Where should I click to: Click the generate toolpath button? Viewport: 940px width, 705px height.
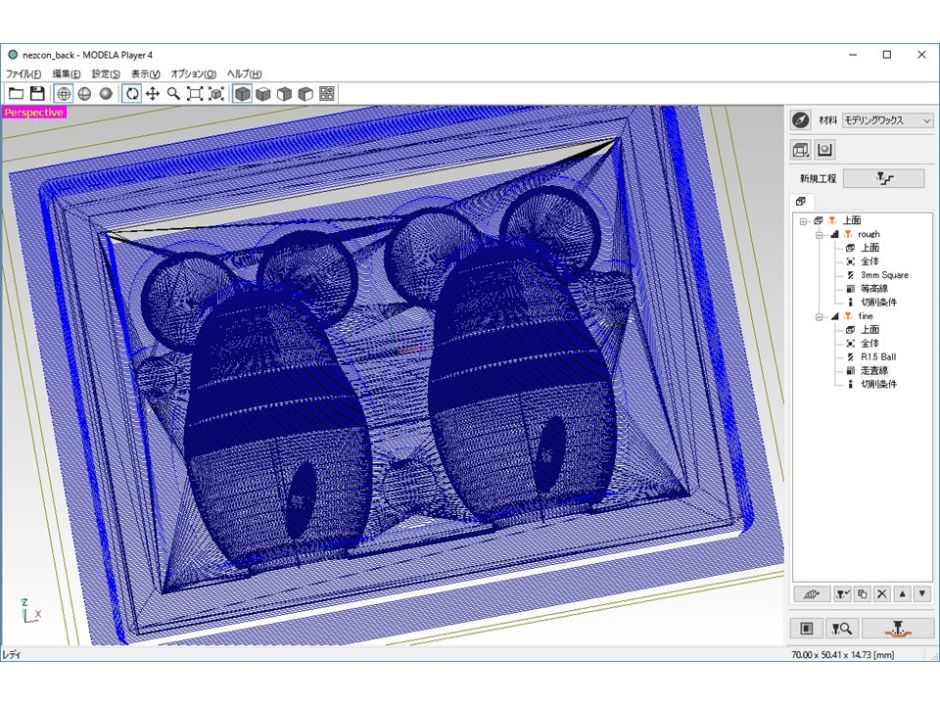point(812,594)
